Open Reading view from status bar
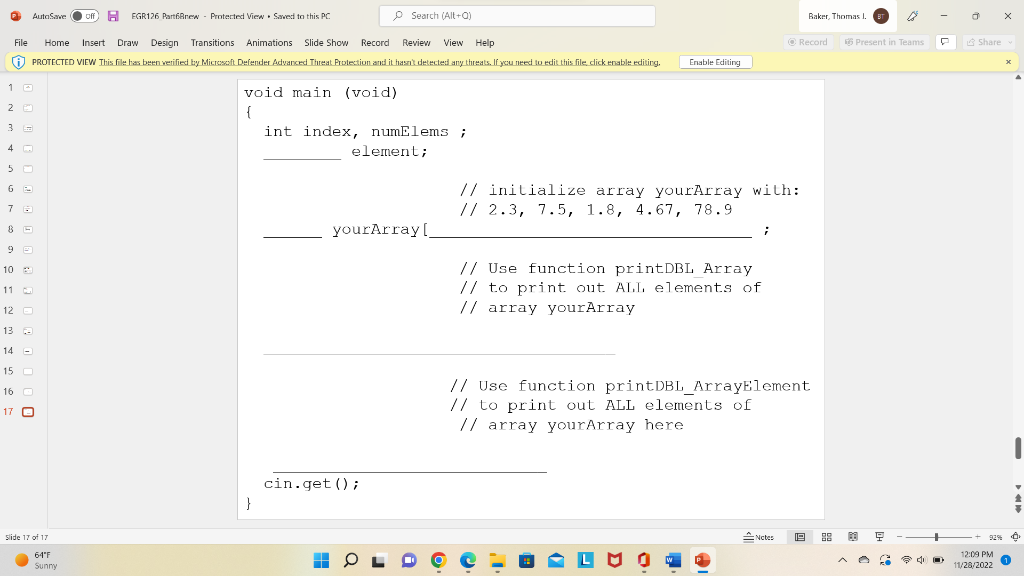Viewport: 1024px width, 576px height. (852, 537)
